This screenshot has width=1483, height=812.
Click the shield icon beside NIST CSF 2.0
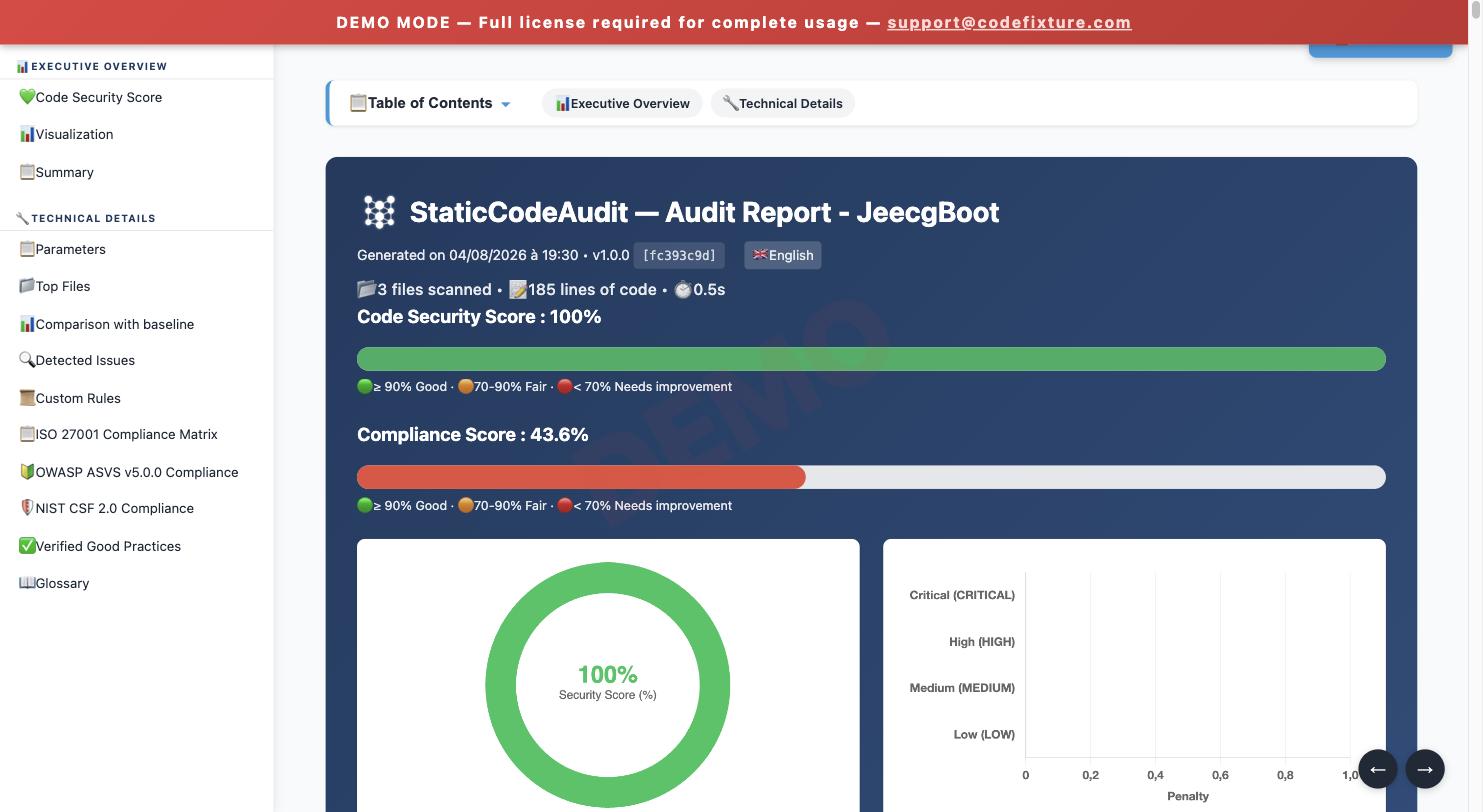[27, 508]
